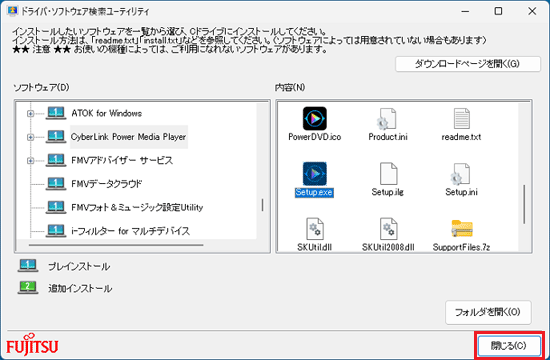Viewport: 550px width, 360px height.
Task: Click the Setup.ilg file name text
Action: click(x=388, y=192)
